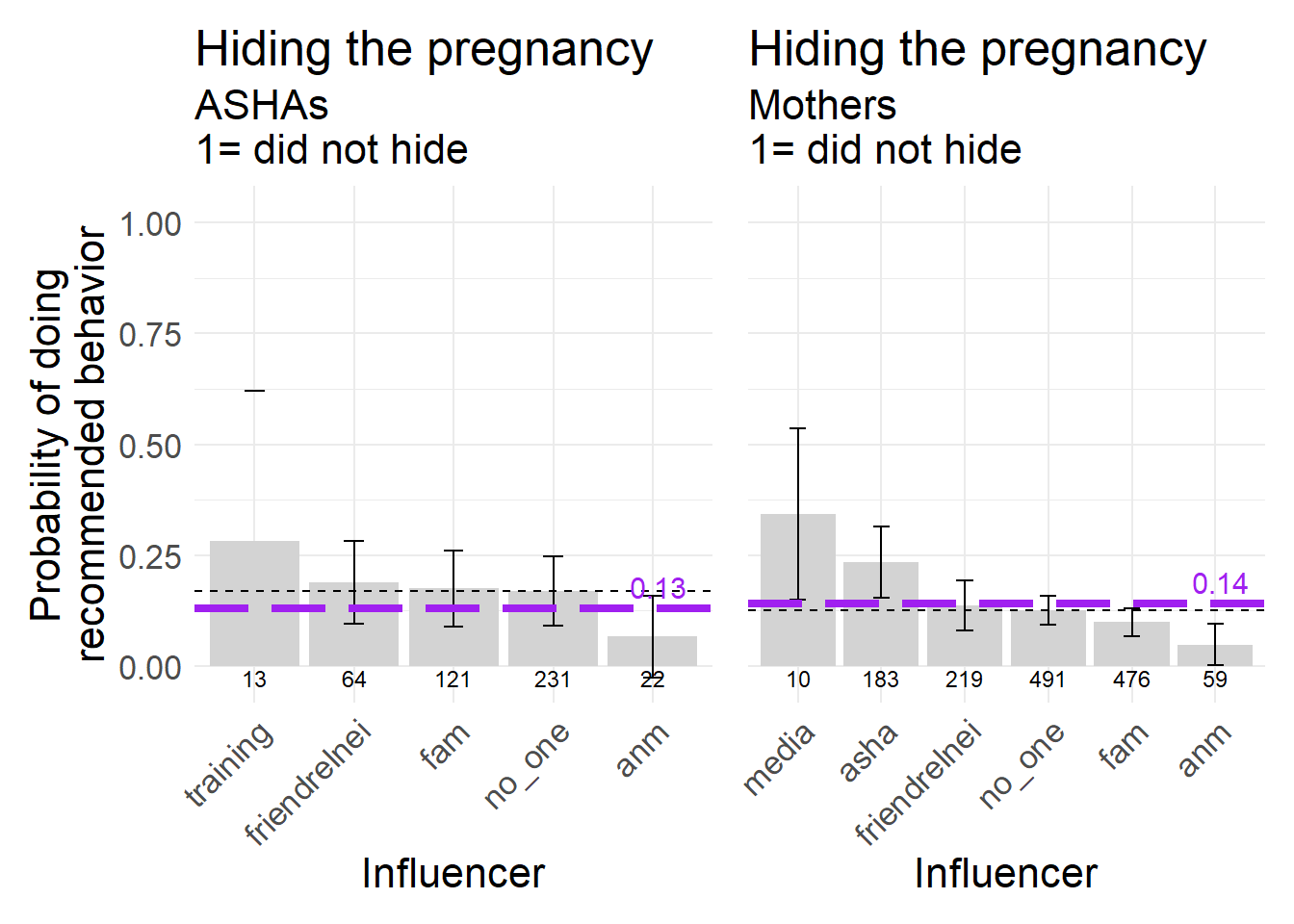The image size is (1294, 924).
Task: Click the purple 0.13 mean label
Action: point(658,588)
